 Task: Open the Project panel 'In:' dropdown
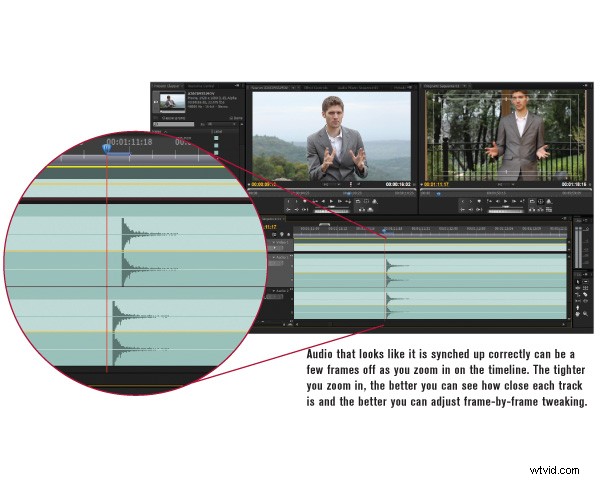click(222, 124)
